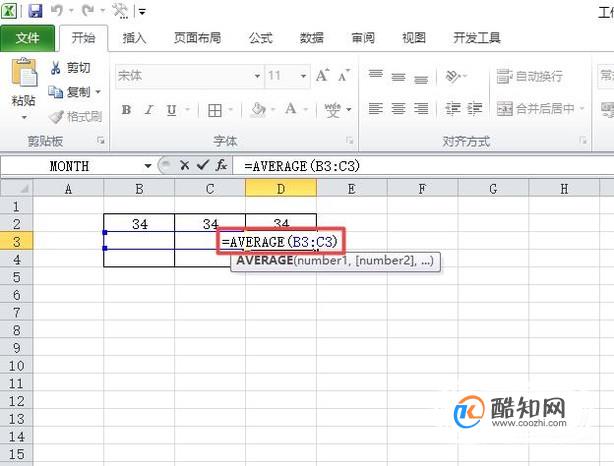This screenshot has height=466, width=614.
Task: Click the Top Align icon
Action: point(376,74)
